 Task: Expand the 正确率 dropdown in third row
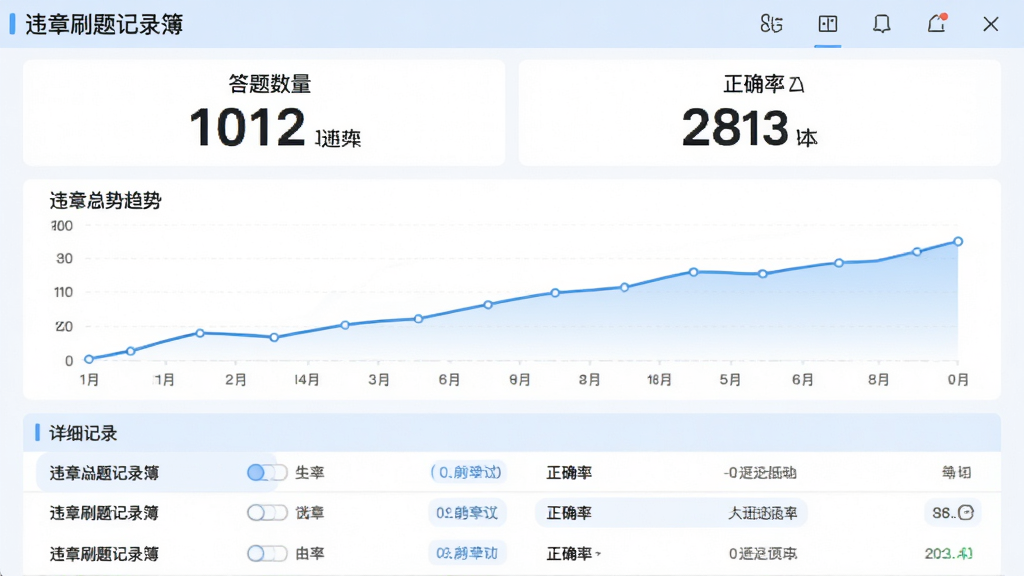point(574,554)
